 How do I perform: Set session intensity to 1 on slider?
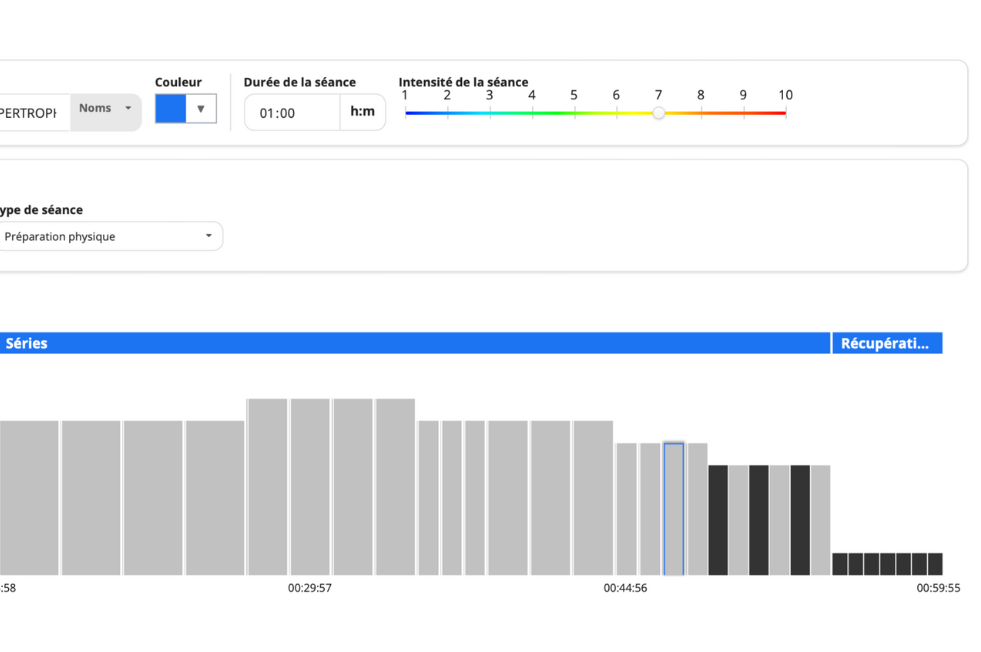pos(406,113)
